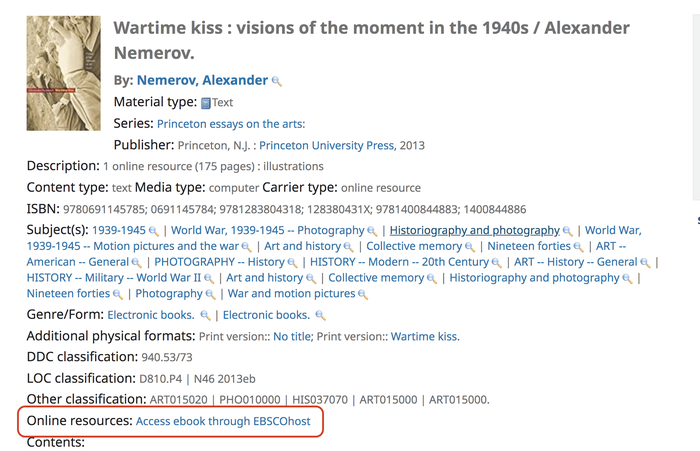Viewport: 700px width, 451px height.
Task: Click the magnifier icon beside Nemerov, Alexander
Action: (277, 81)
